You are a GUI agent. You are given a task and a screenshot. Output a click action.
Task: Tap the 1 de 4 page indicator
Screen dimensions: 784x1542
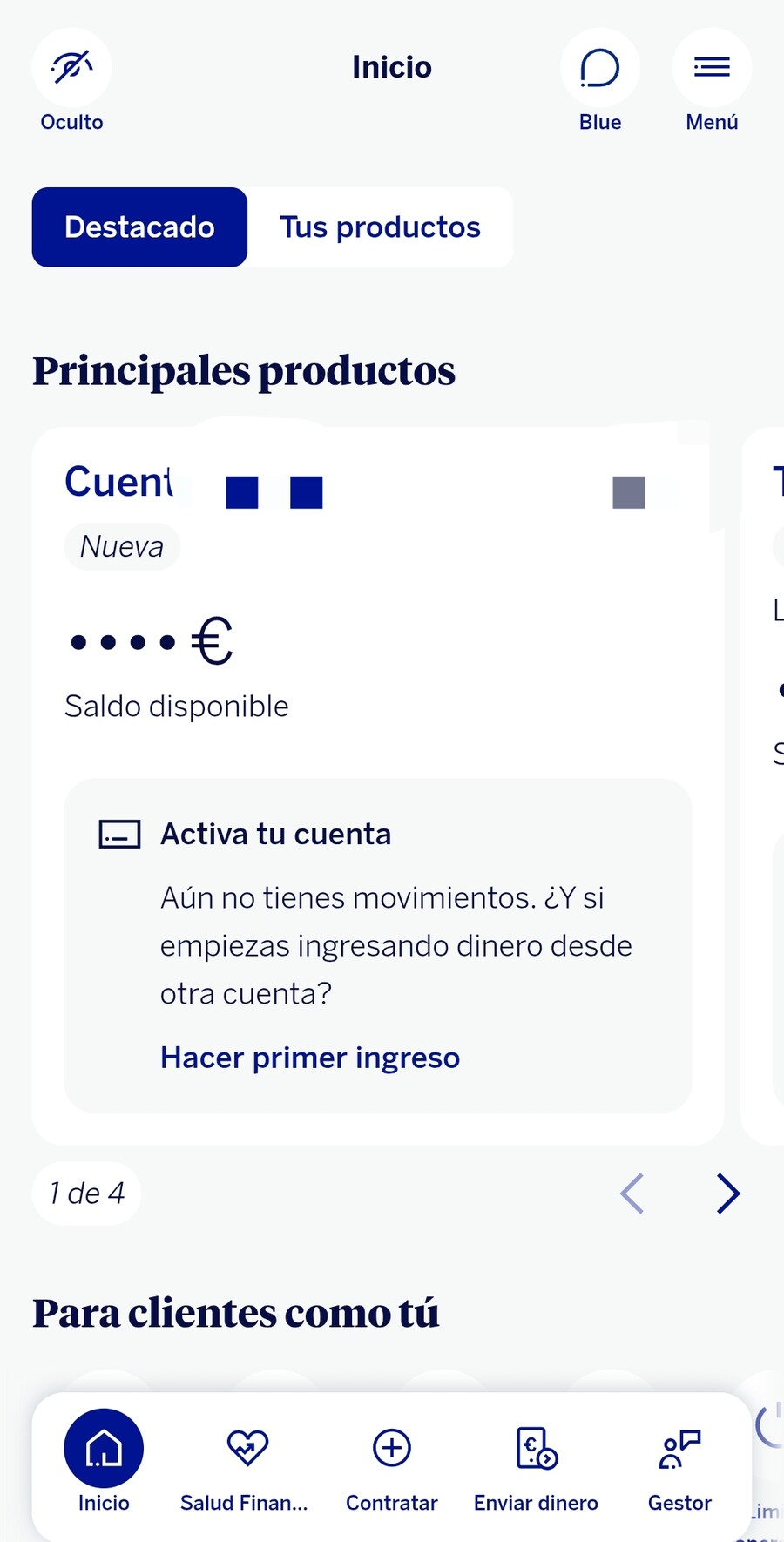pos(87,1194)
